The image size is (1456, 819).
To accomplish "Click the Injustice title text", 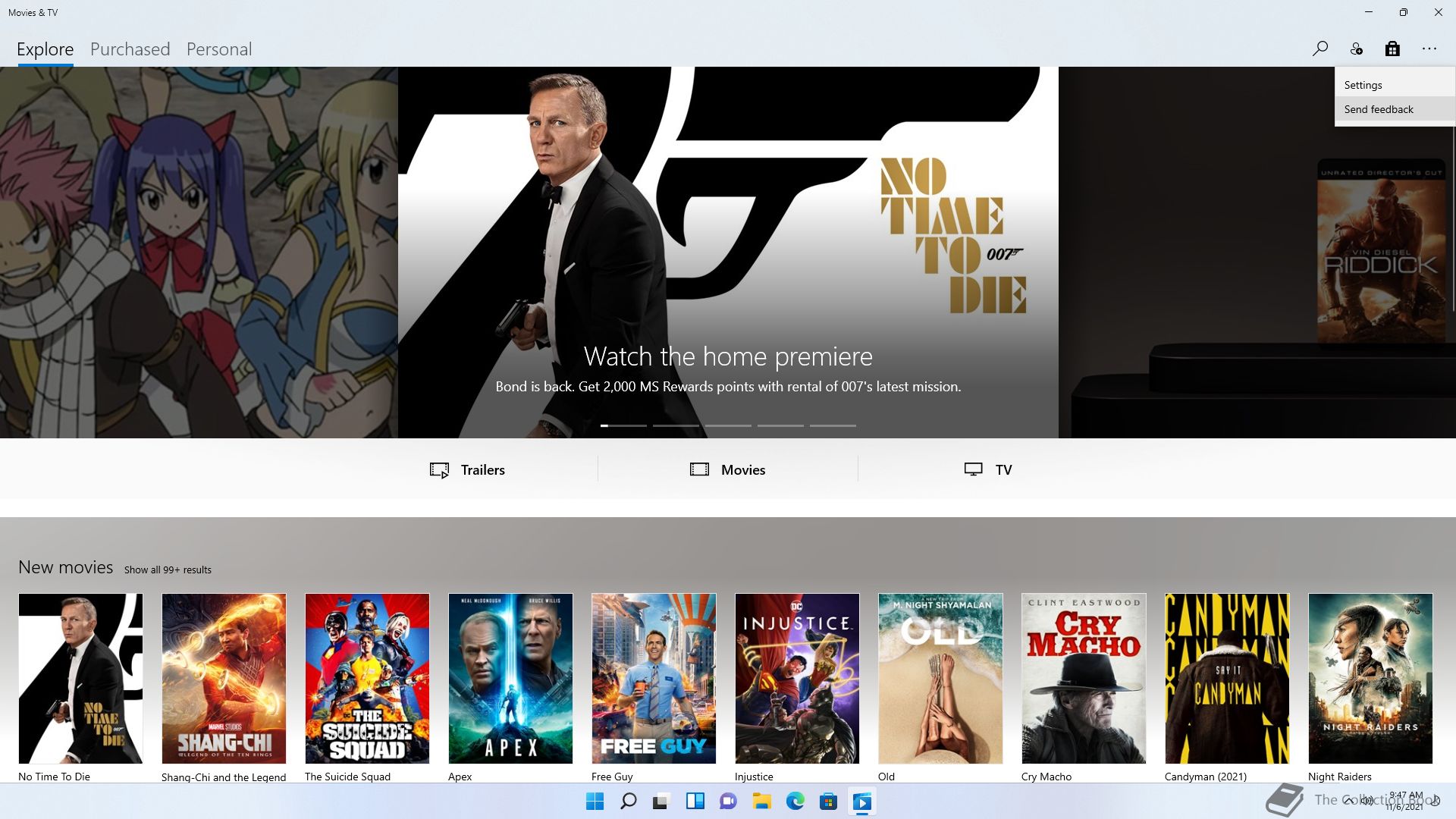I will point(754,777).
